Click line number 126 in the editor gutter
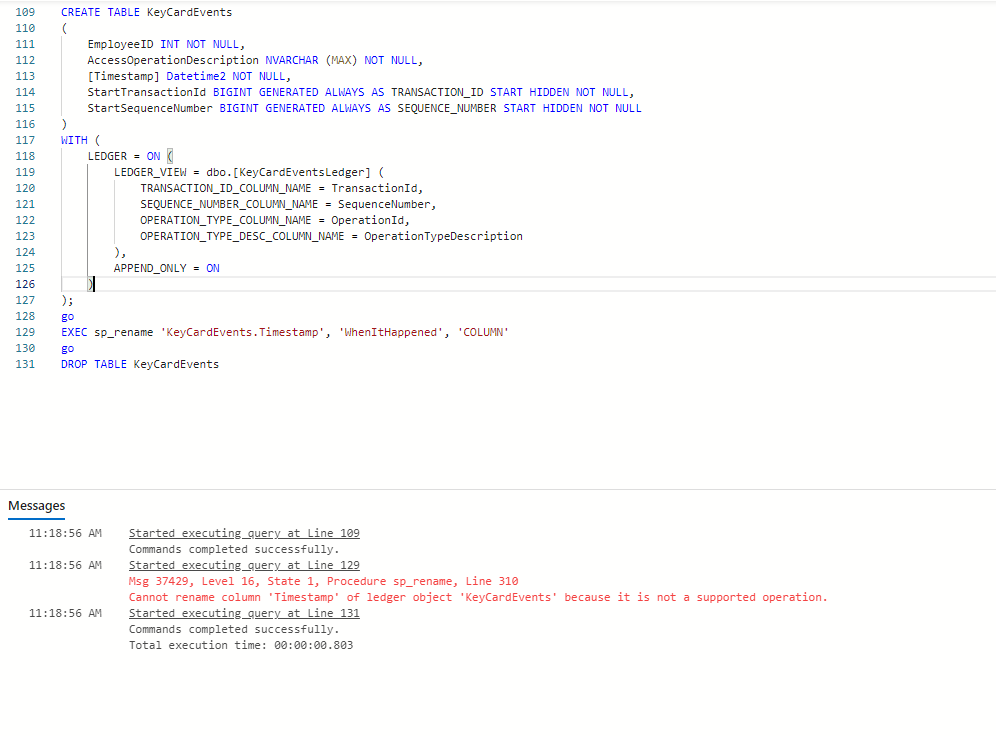Viewport: 996px width, 736px height. point(25,284)
